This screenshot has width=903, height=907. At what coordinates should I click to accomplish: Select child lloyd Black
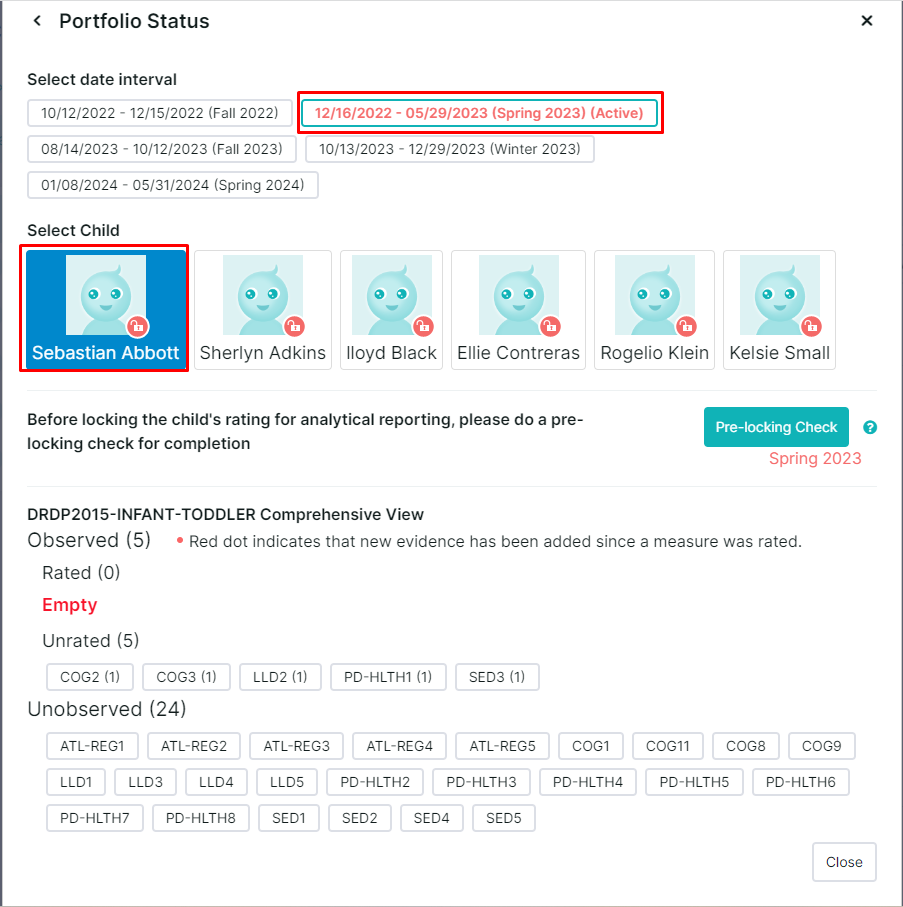click(x=391, y=310)
